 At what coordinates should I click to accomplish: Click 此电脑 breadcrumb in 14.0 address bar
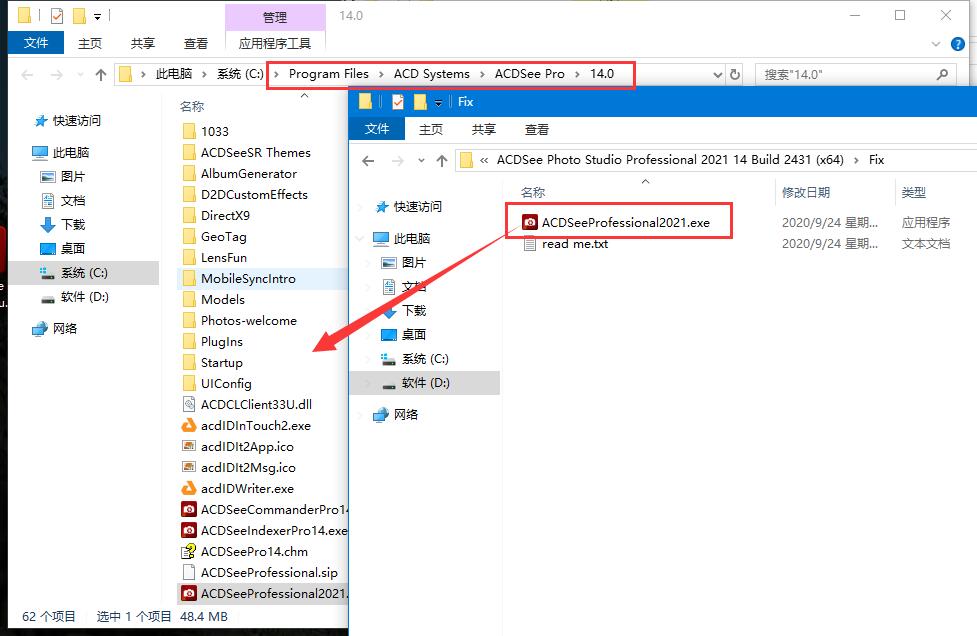tap(174, 74)
